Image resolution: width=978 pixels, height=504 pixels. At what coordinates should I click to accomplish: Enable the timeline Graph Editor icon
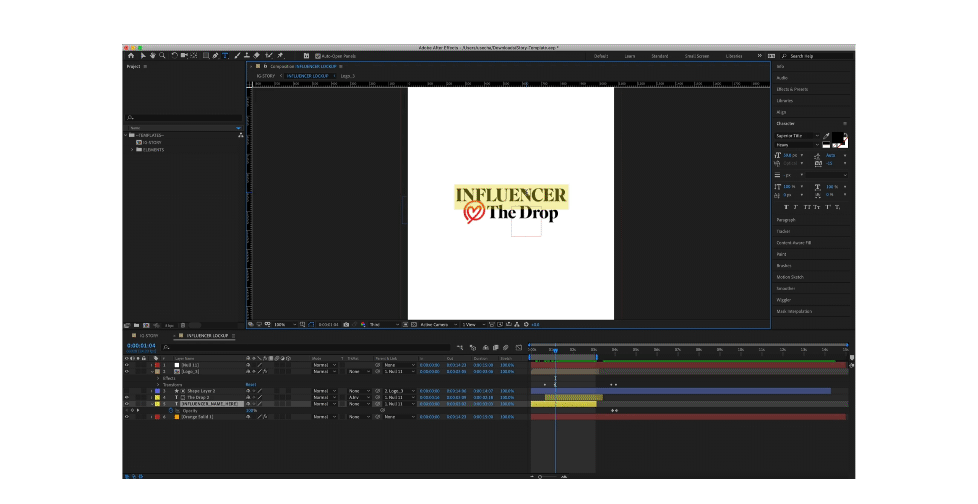point(518,347)
